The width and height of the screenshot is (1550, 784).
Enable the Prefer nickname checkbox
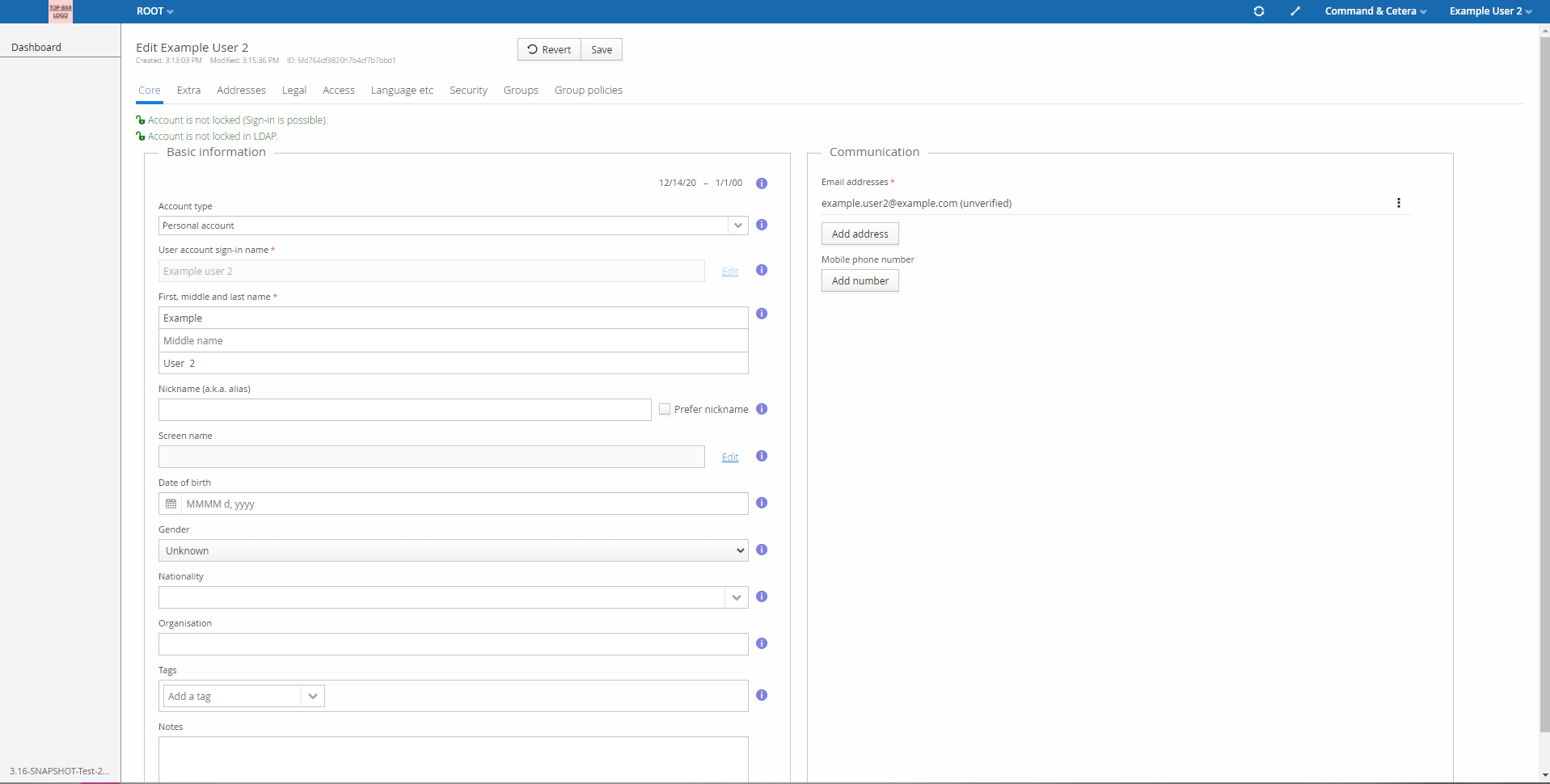[x=665, y=409]
